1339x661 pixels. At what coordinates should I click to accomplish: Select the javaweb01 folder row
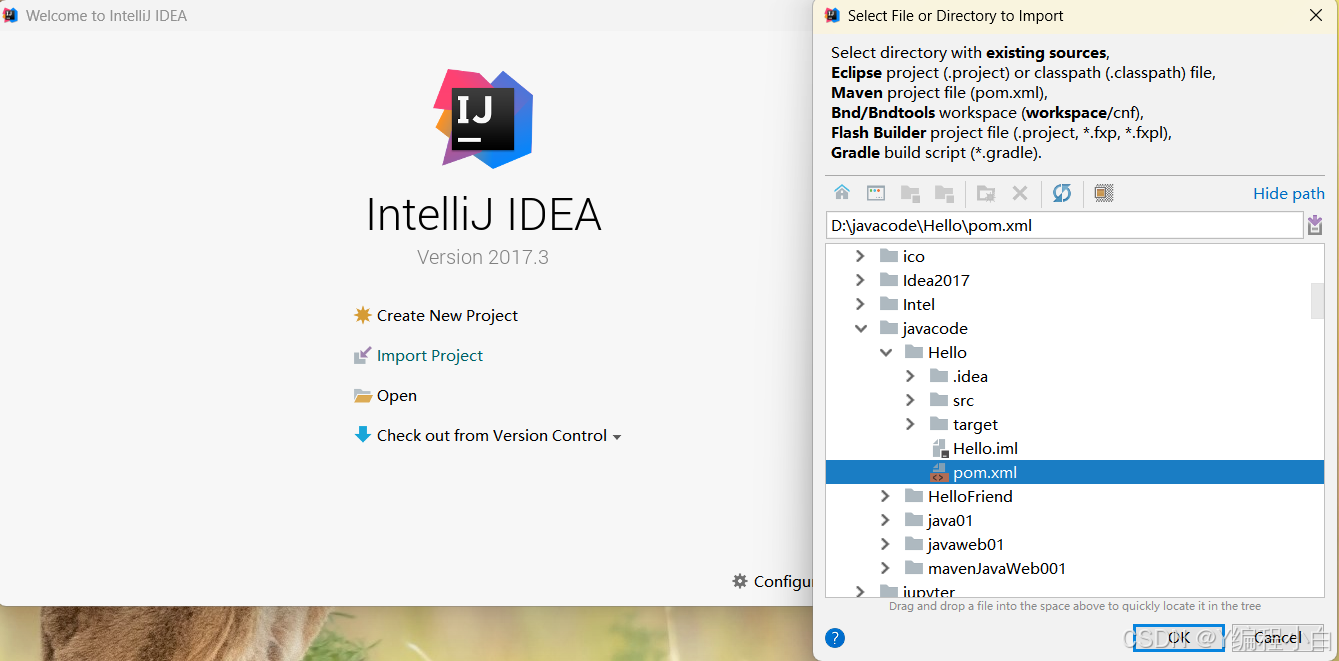tap(1075, 544)
